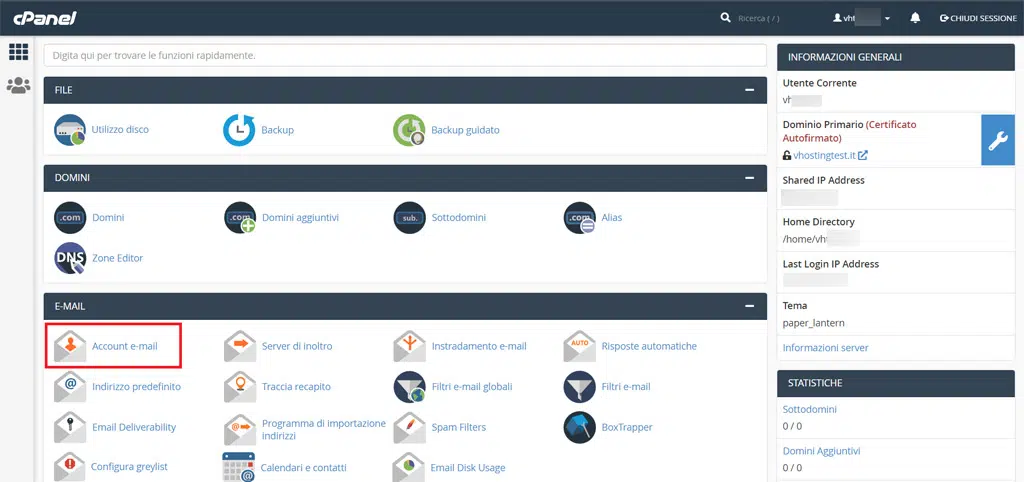Open the Sottodomini statistics link
The image size is (1024, 482).
[810, 409]
